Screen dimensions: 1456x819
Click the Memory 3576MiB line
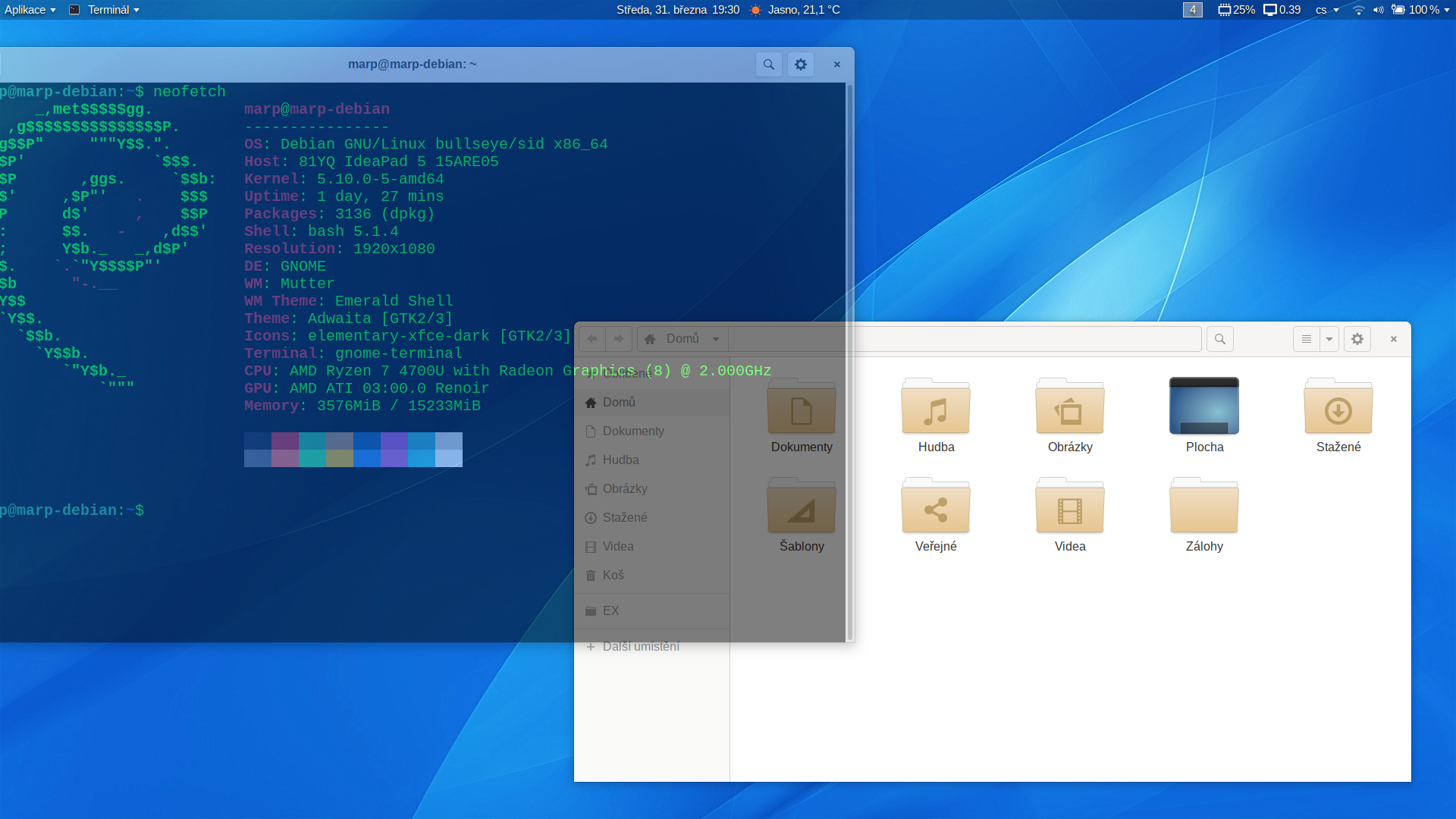tap(362, 406)
